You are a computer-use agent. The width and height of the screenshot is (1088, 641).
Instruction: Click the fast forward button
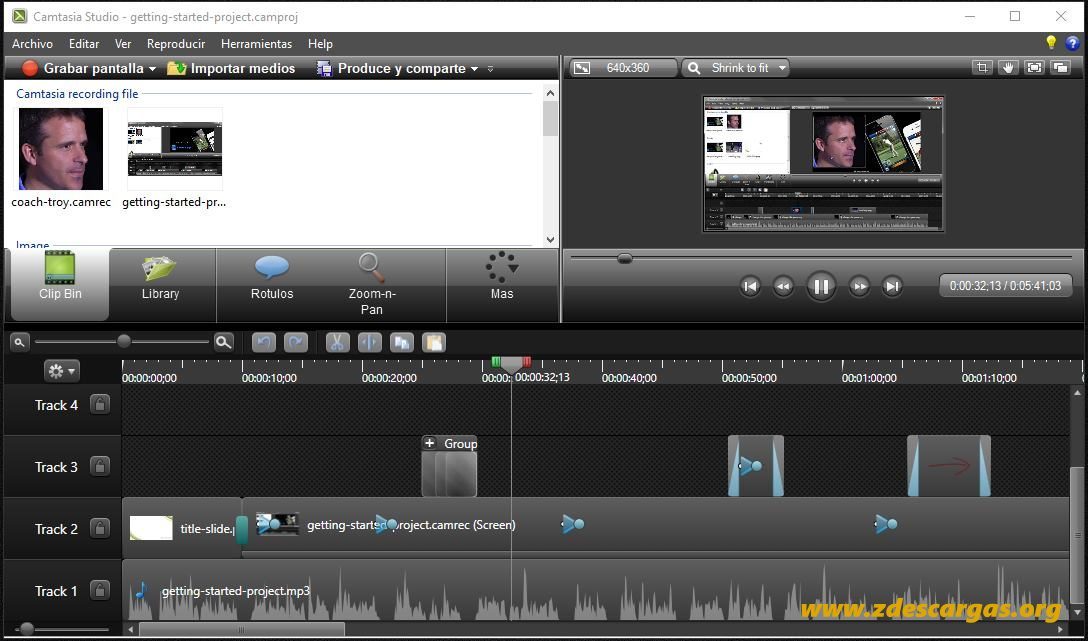click(859, 286)
